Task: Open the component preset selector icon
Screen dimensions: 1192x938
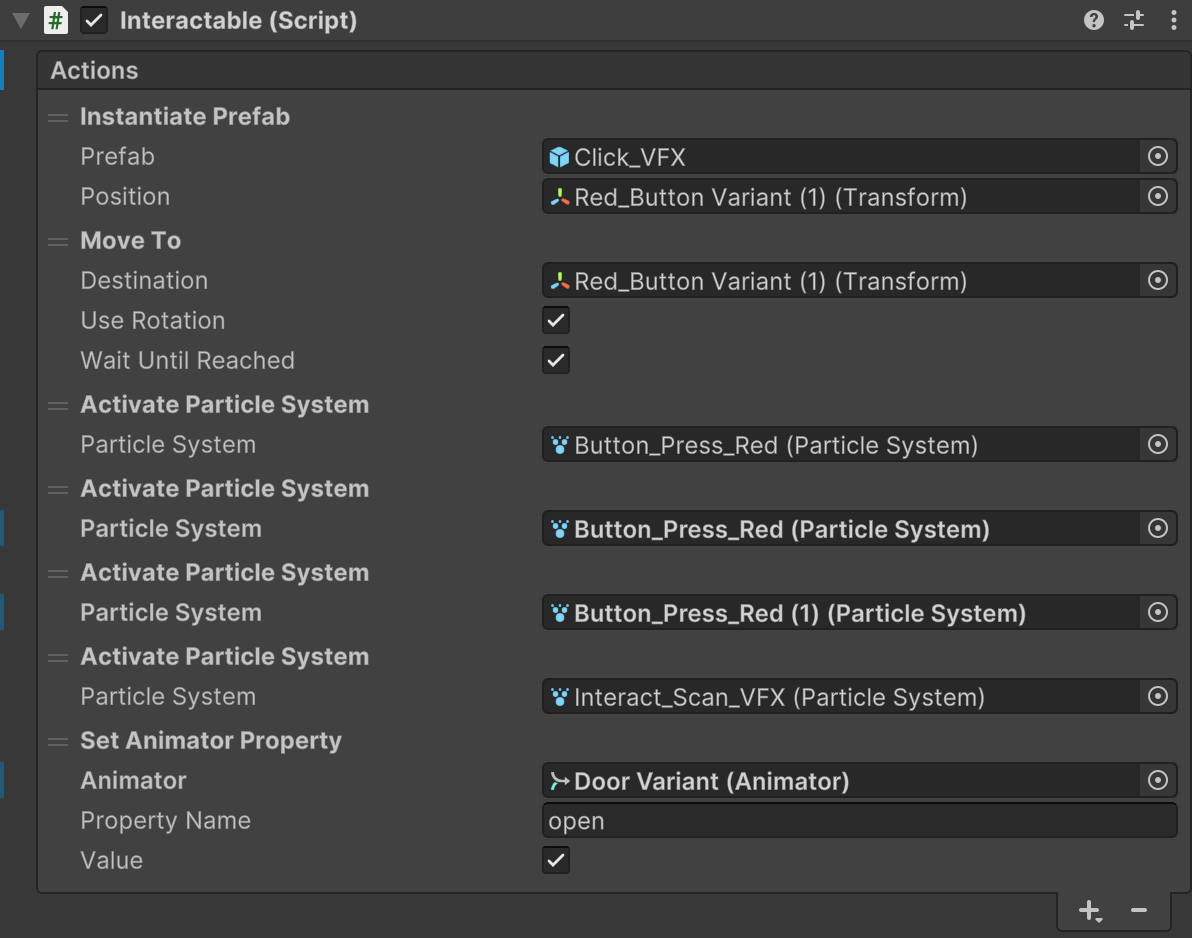Action: click(1134, 20)
